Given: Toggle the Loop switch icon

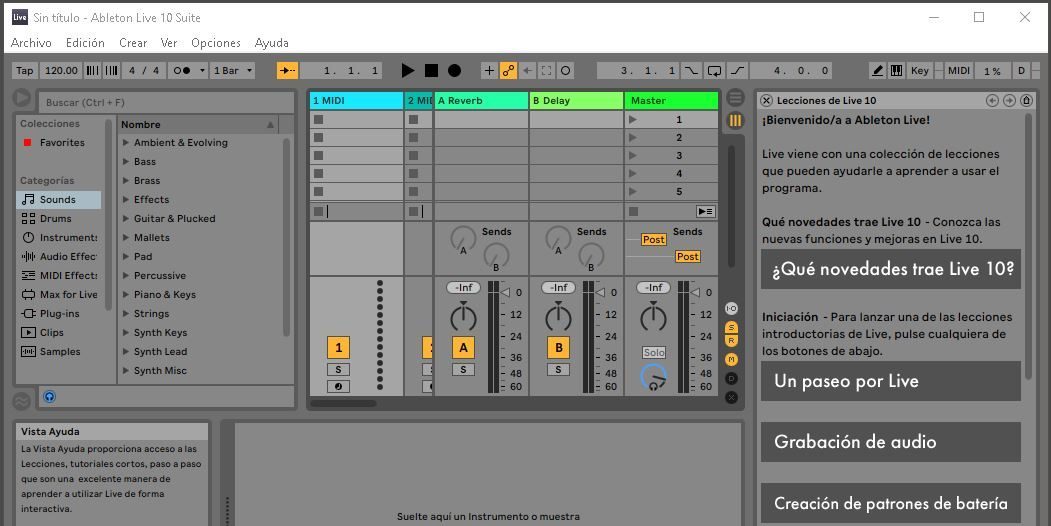Looking at the screenshot, I should pyautogui.click(x=715, y=70).
